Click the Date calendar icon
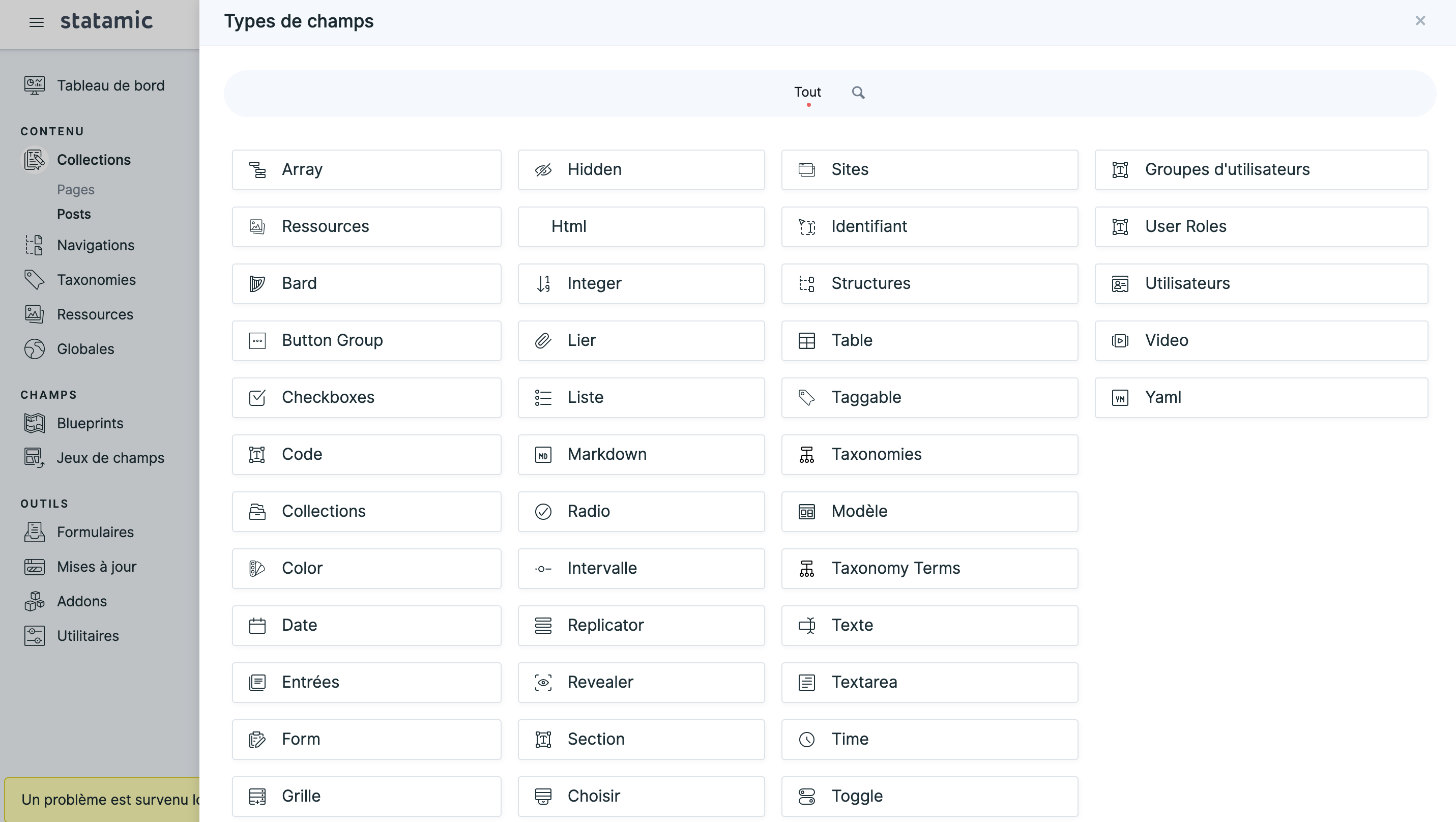 [x=257, y=625]
